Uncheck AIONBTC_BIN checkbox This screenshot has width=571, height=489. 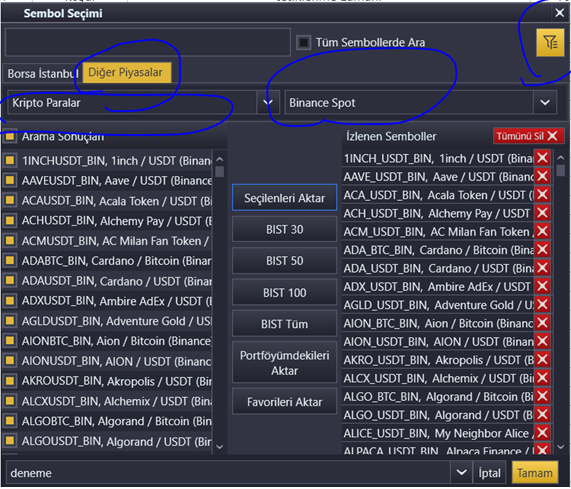coord(10,340)
